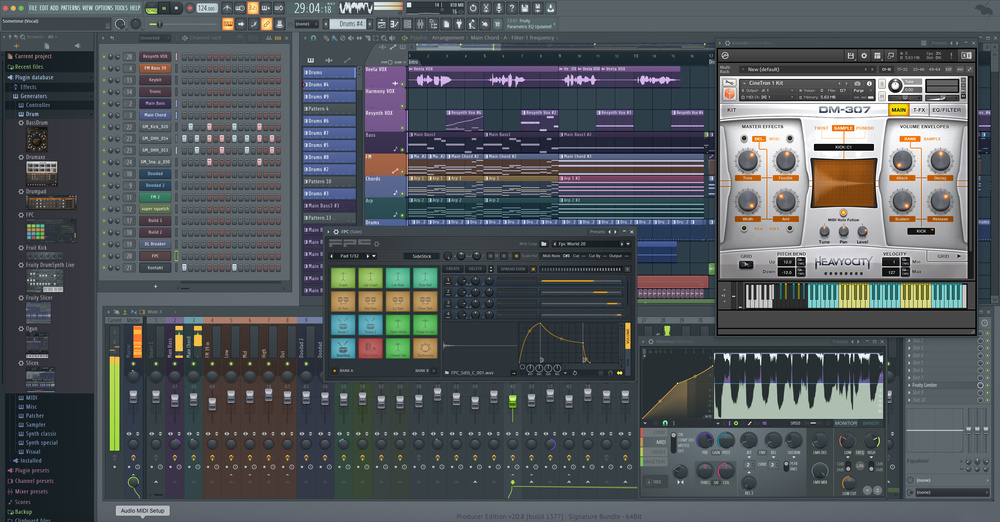Click the Attack knob in Volume Envelopes
Screen dimensions: 1000x522
click(x=901, y=159)
